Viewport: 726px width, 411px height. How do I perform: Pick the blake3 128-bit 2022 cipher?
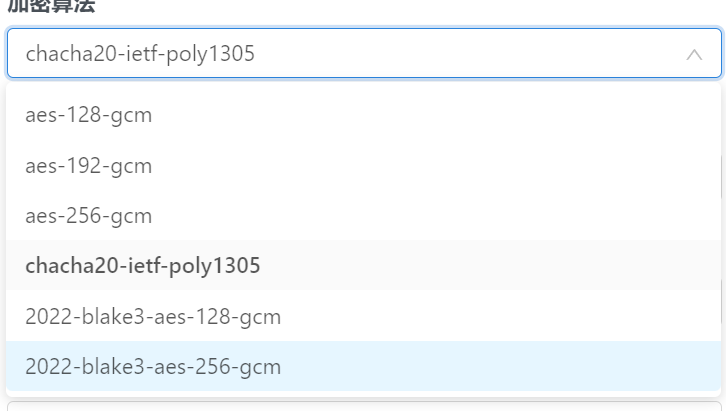point(363,316)
